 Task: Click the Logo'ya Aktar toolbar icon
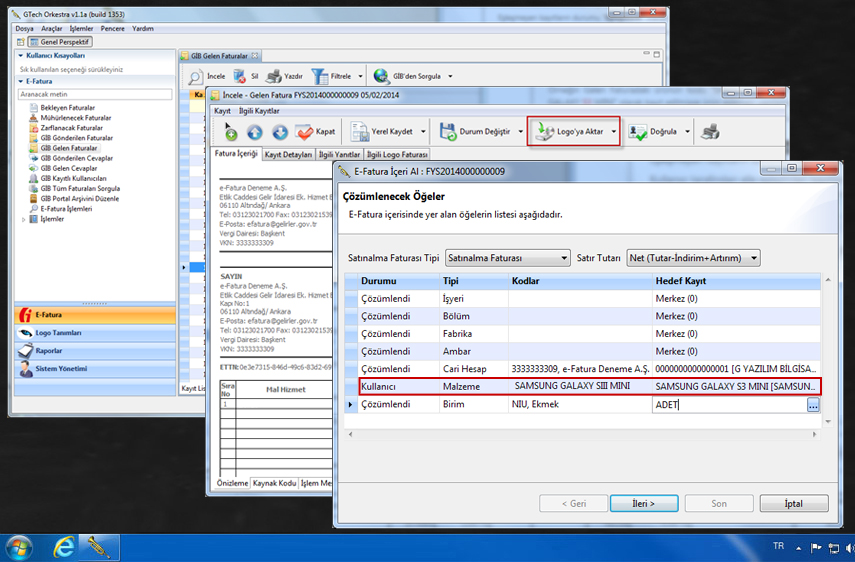[x=544, y=132]
